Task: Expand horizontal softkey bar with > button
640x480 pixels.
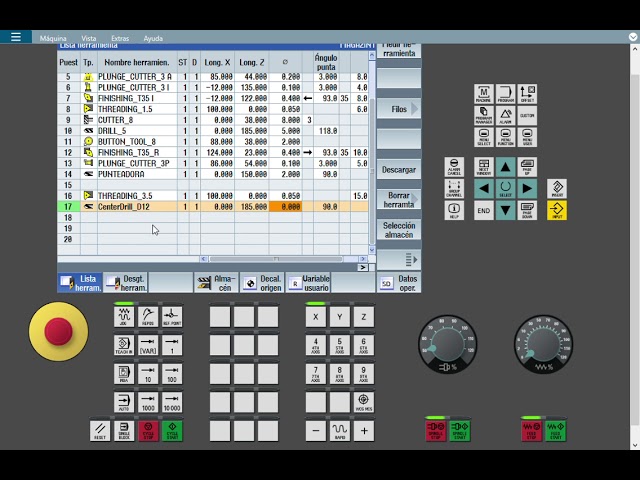Action: [x=362, y=267]
